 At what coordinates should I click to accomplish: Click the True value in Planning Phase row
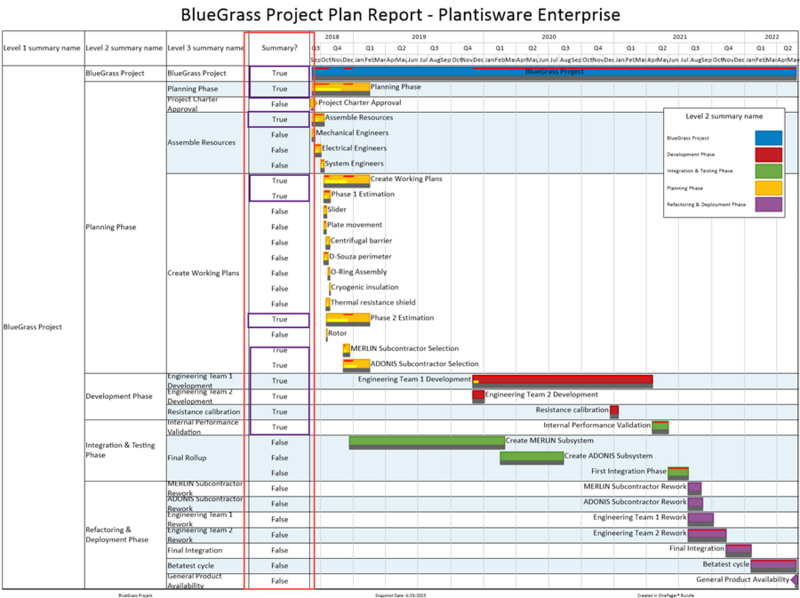coord(279,89)
